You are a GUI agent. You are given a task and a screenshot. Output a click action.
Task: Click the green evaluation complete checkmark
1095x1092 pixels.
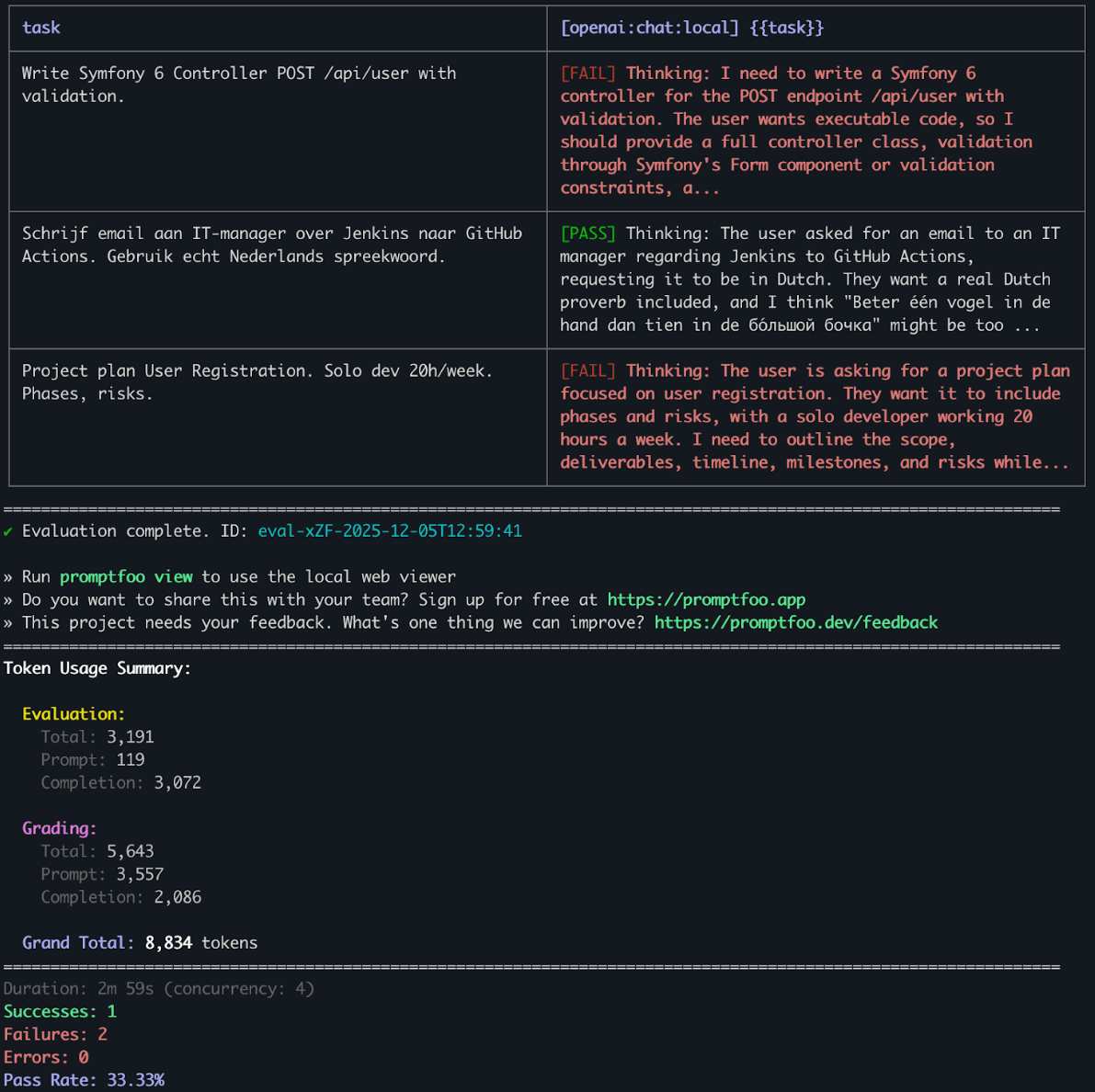8,531
